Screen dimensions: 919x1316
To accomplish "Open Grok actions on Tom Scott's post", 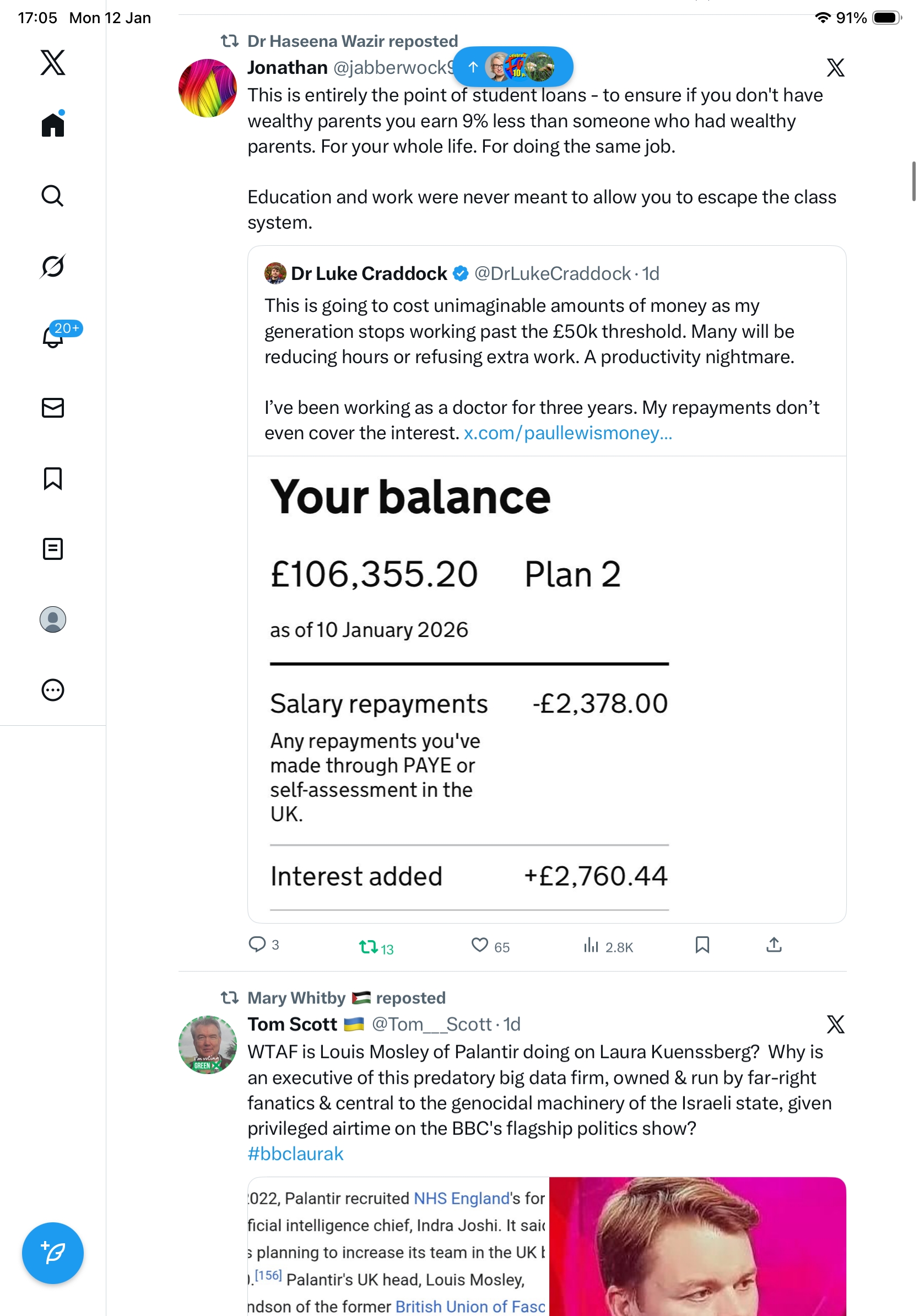I will (x=835, y=1024).
